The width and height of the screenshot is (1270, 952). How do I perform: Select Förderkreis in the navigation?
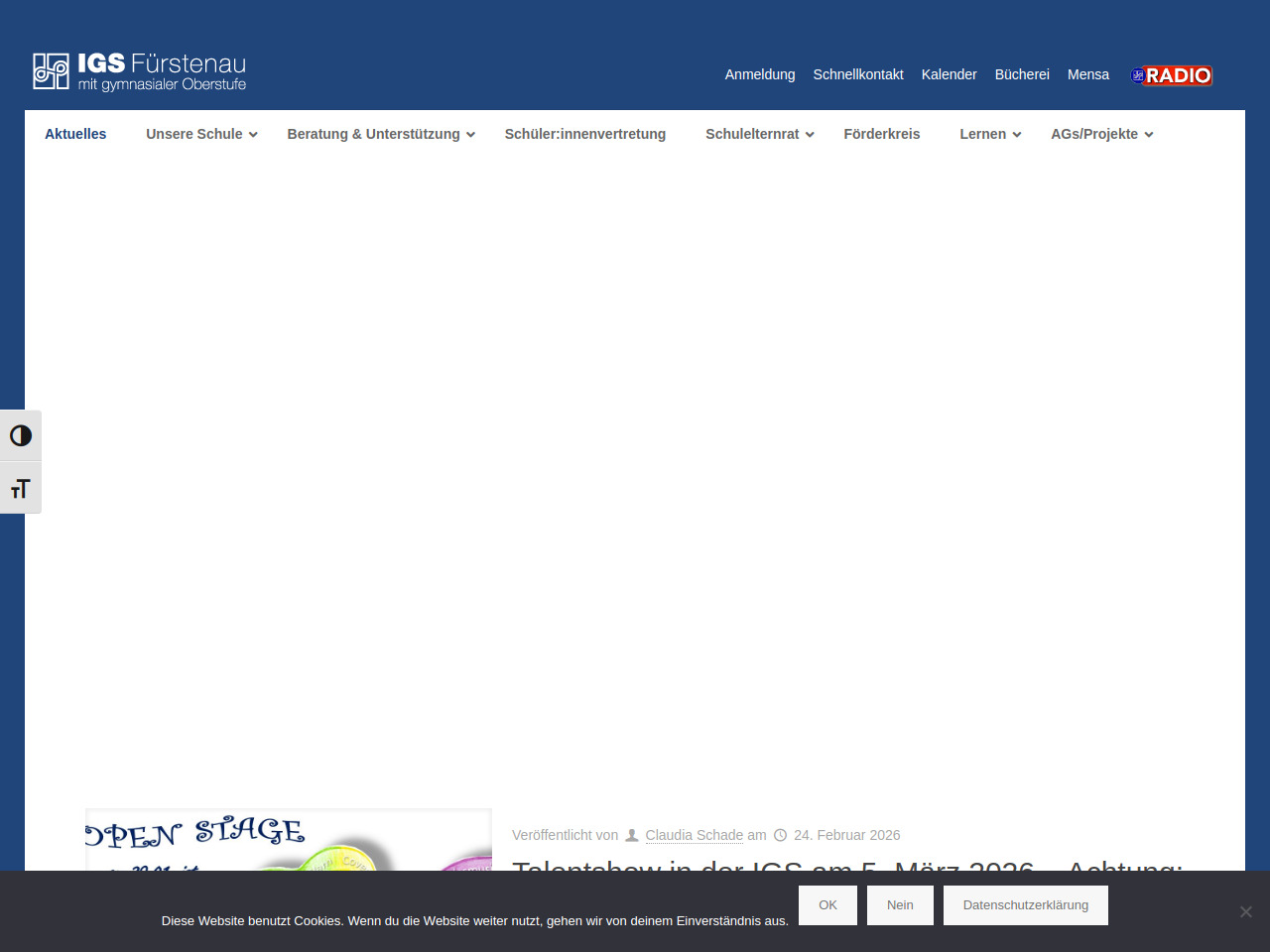881,134
